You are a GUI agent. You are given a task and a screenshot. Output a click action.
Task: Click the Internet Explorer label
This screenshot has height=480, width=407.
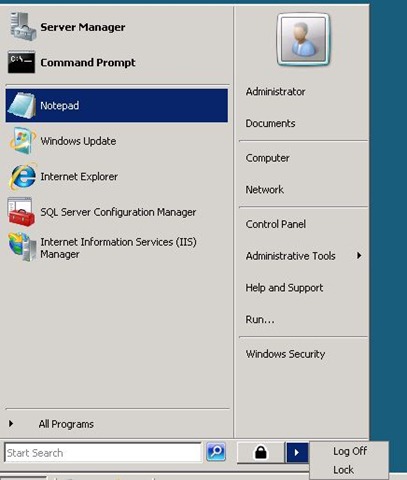[79, 176]
